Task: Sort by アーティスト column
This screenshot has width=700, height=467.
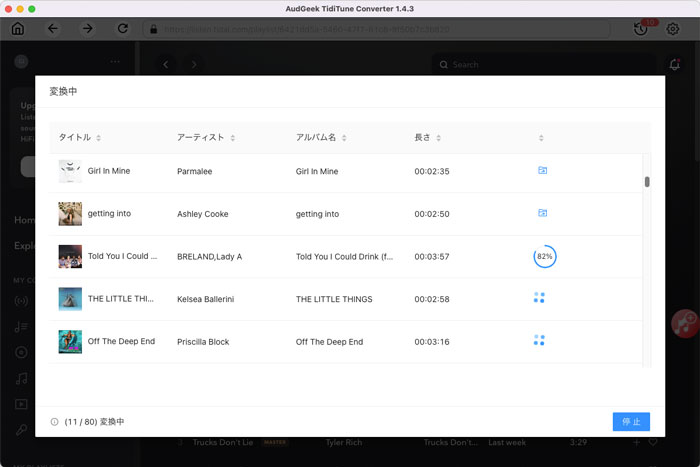Action: coord(233,138)
